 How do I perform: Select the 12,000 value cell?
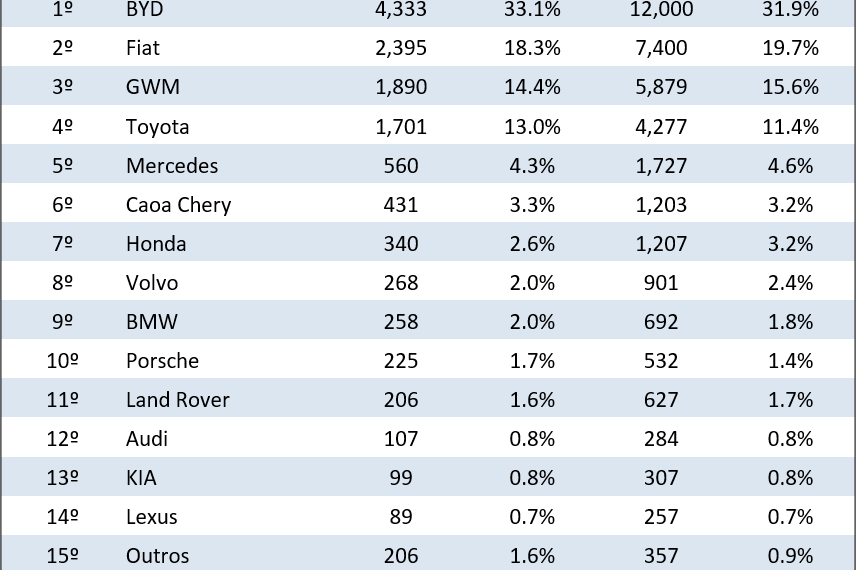click(x=661, y=9)
